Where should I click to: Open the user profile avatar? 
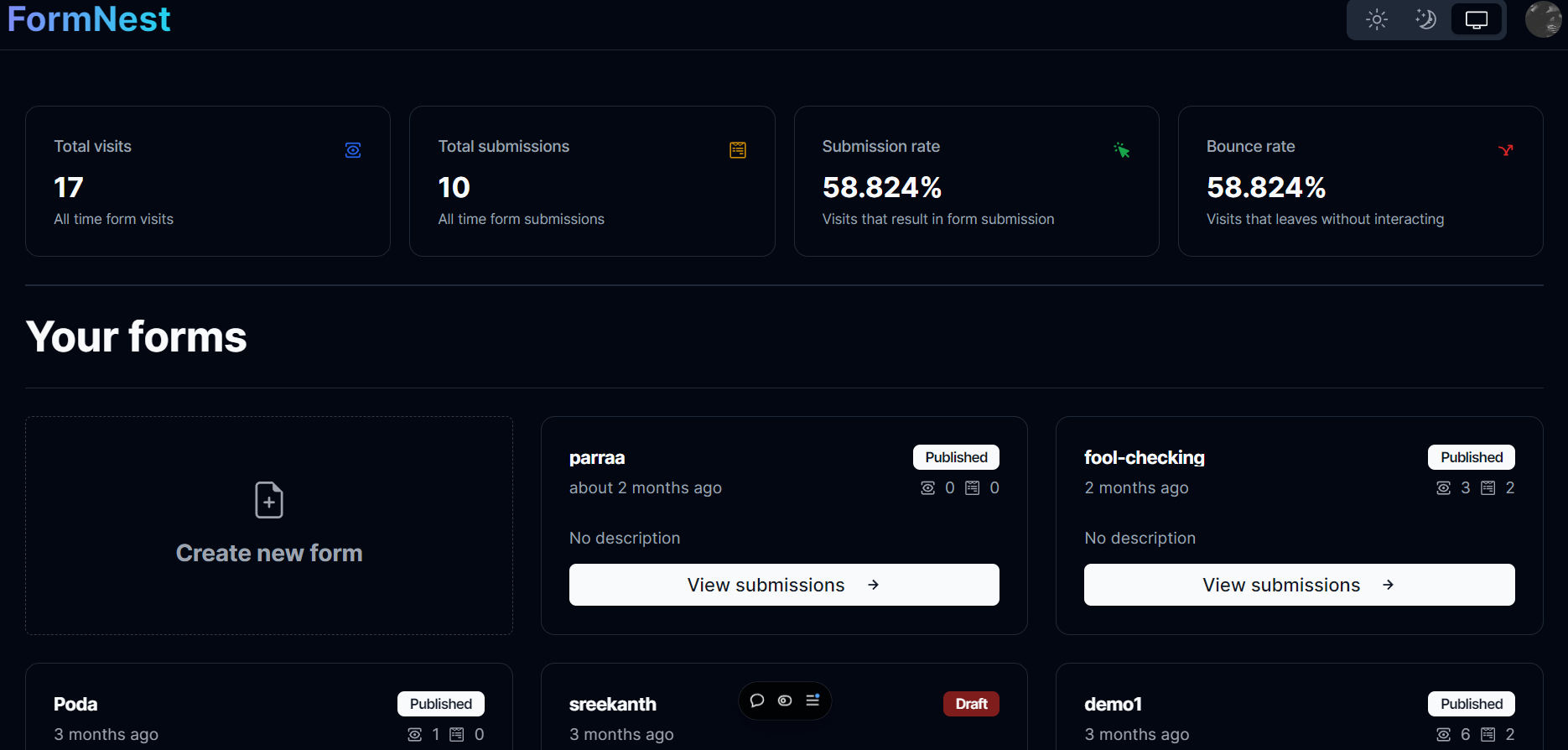1543,19
